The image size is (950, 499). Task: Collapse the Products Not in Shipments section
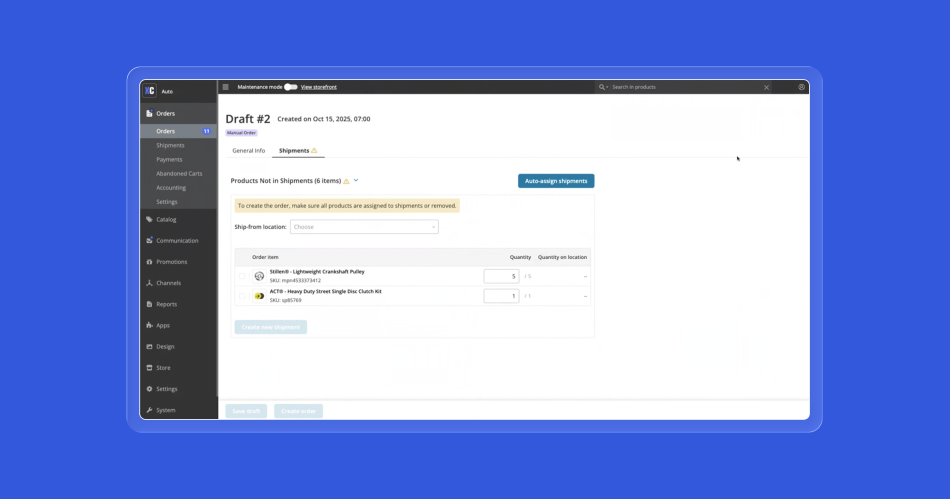[356, 181]
